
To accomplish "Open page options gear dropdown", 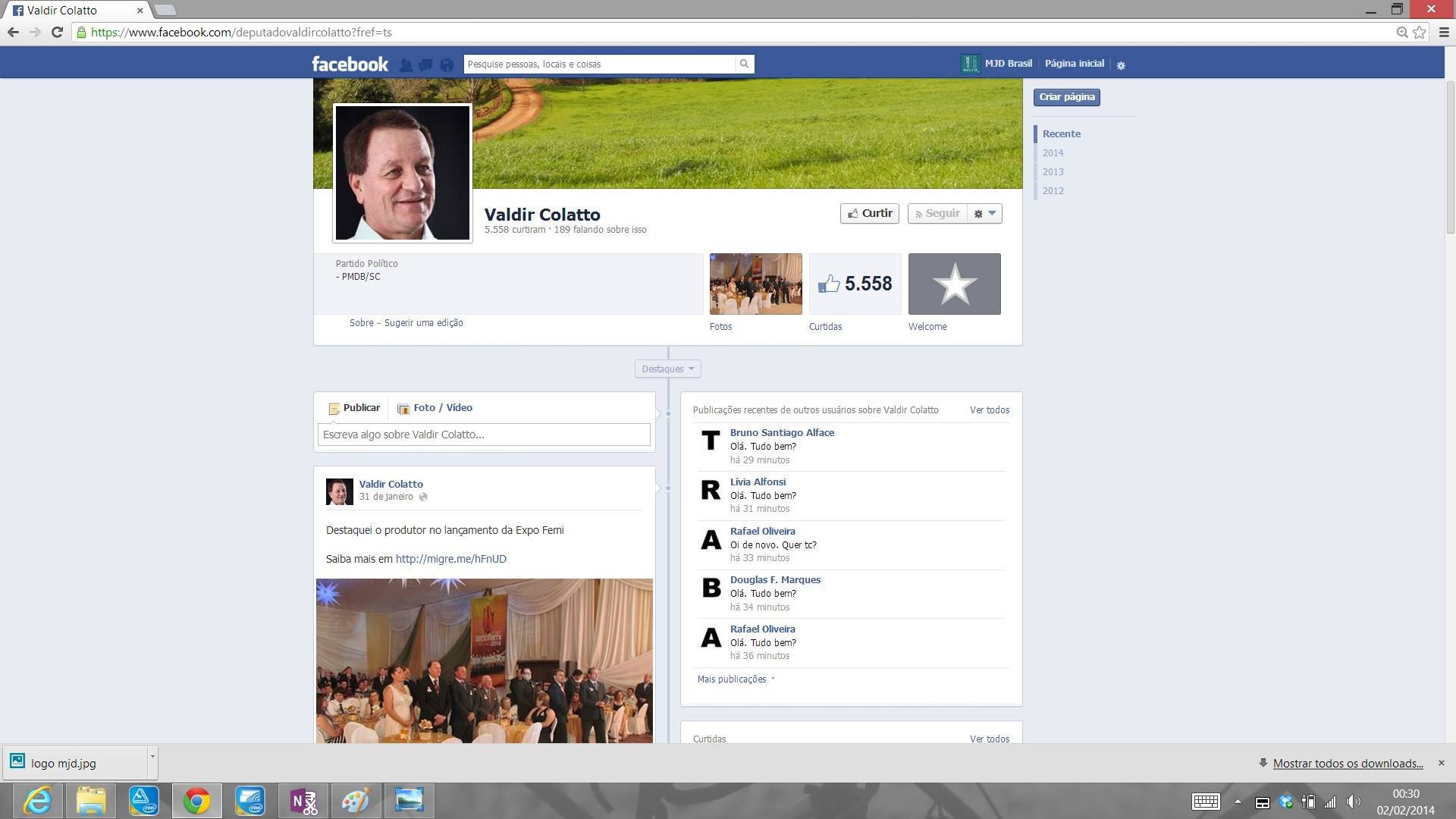I will [985, 214].
